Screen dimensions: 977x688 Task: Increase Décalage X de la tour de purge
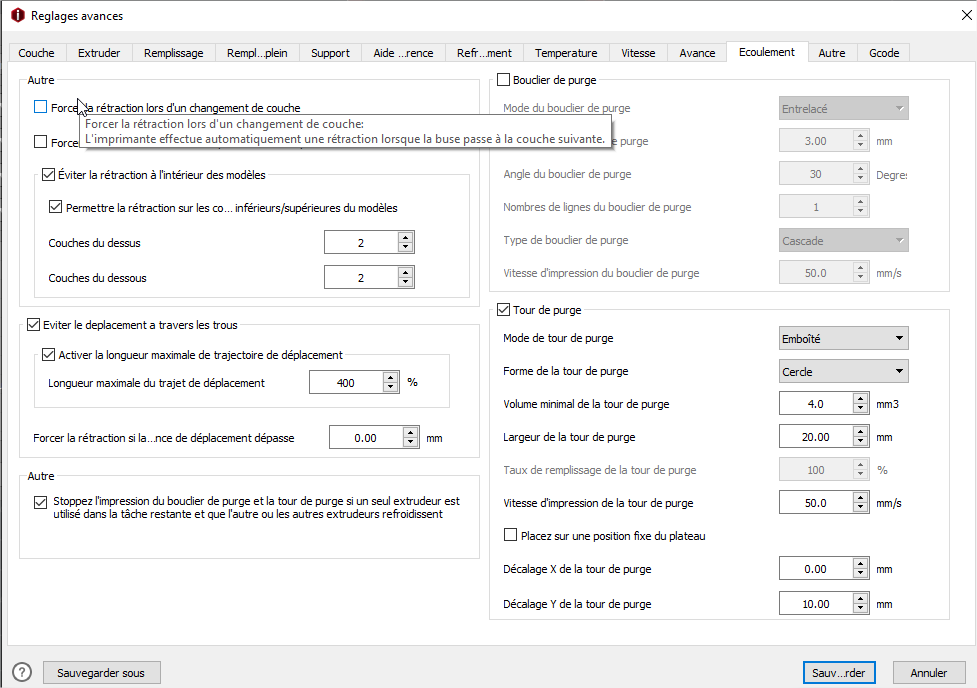coord(860,564)
